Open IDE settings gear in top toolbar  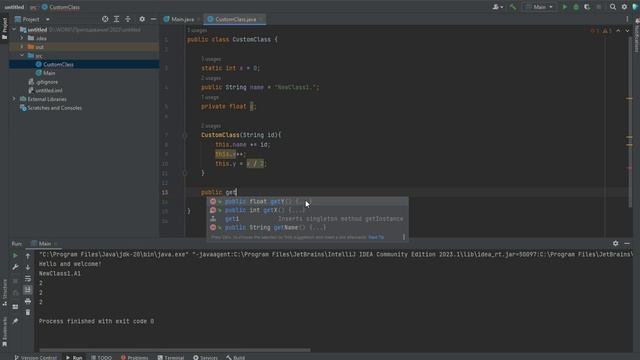(624, 7)
